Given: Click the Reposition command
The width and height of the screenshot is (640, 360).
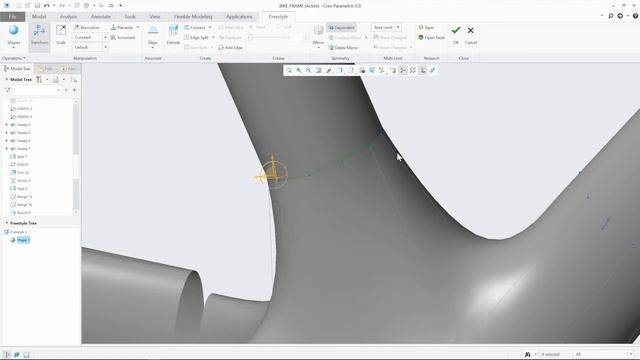Looking at the screenshot, I should 87,27.
